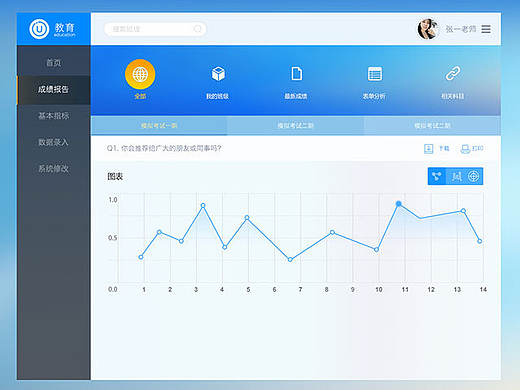Click the chain link 相关科目 icon
Image resolution: width=520 pixels, height=390 pixels.
pyautogui.click(x=453, y=74)
